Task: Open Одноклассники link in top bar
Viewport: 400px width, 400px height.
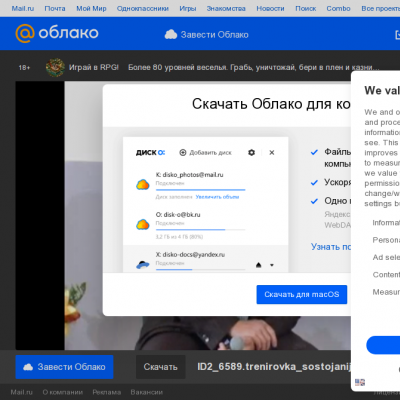Action: pos(143,8)
